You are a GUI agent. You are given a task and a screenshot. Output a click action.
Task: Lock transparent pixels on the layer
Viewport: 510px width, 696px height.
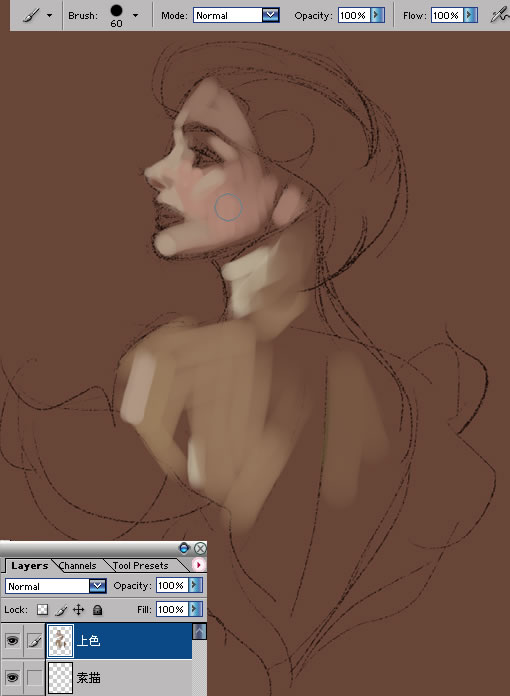pos(42,609)
